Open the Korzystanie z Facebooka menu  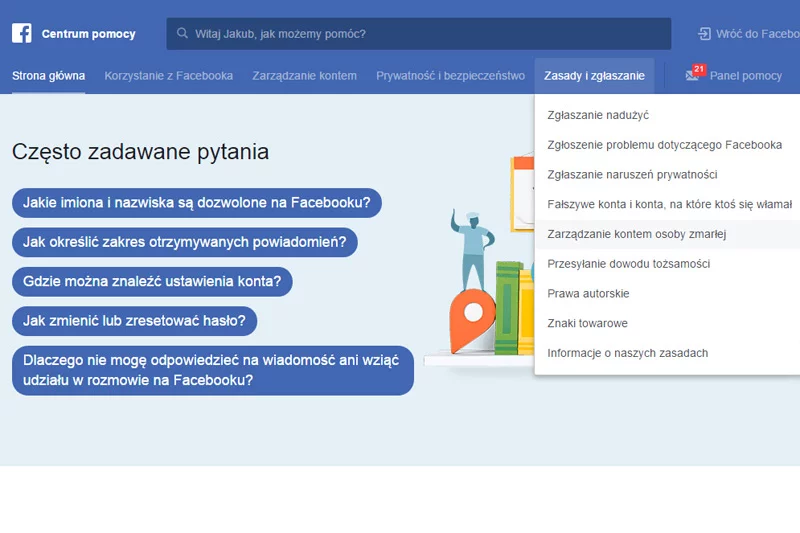coord(168,76)
